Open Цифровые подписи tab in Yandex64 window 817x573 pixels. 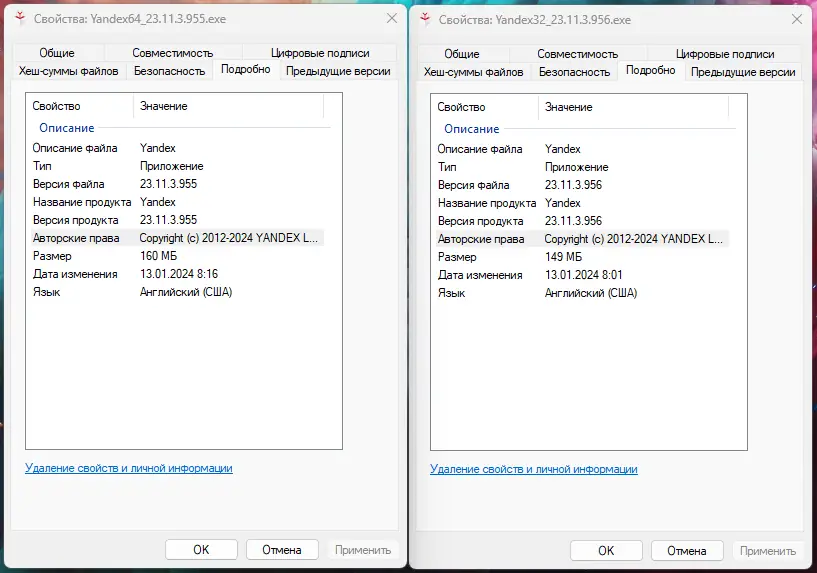click(x=320, y=53)
